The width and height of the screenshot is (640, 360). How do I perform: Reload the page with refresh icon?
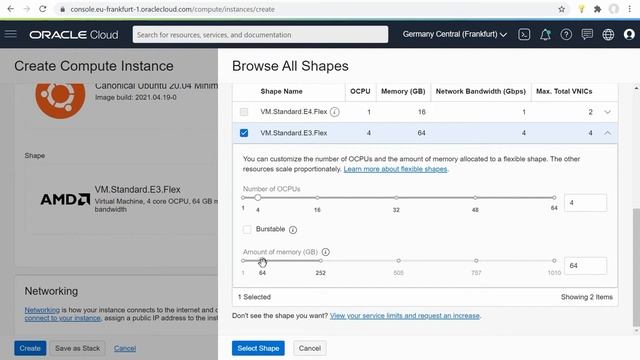tap(42, 9)
